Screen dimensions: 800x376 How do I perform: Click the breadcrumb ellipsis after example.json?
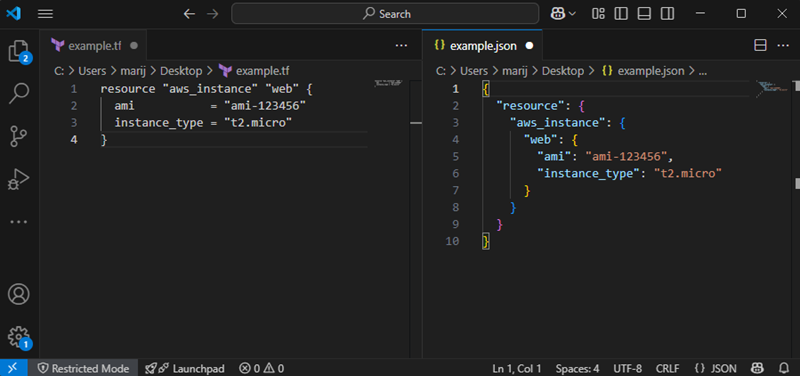click(x=702, y=72)
